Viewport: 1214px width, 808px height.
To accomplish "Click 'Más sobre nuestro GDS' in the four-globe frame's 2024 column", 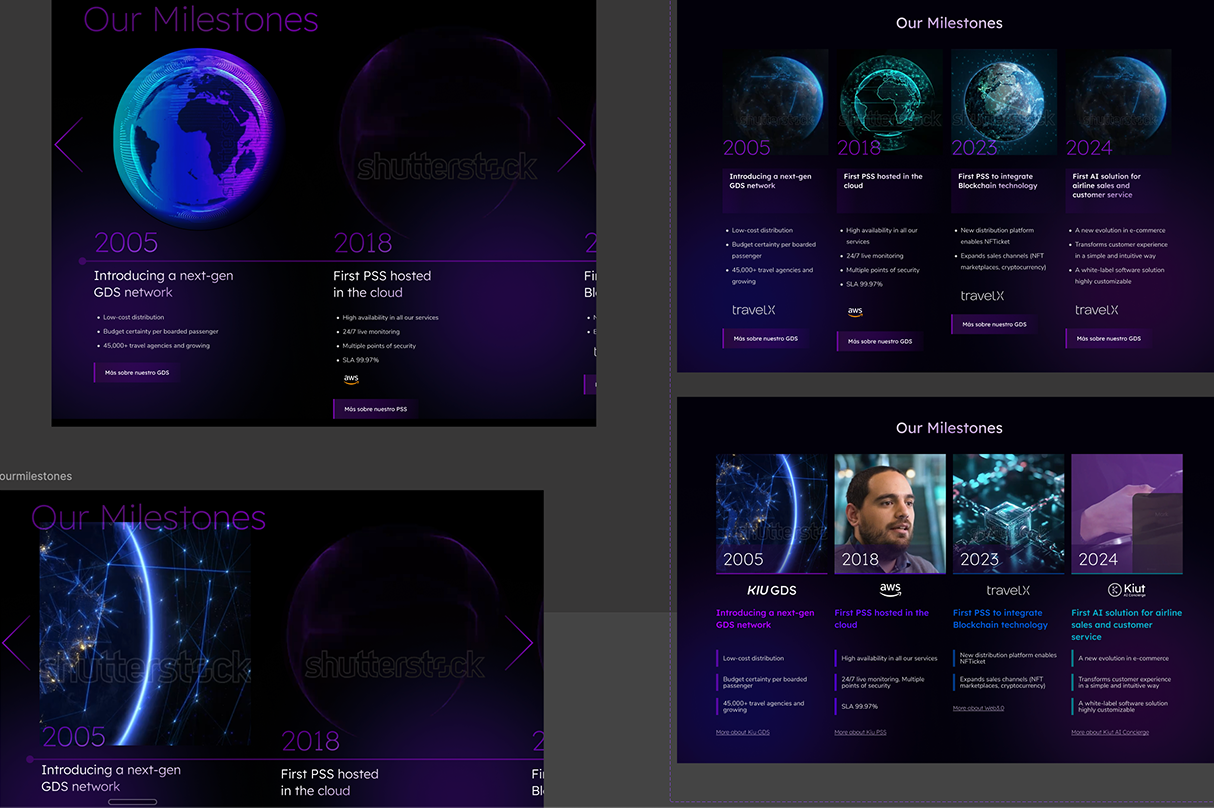I will 1108,338.
